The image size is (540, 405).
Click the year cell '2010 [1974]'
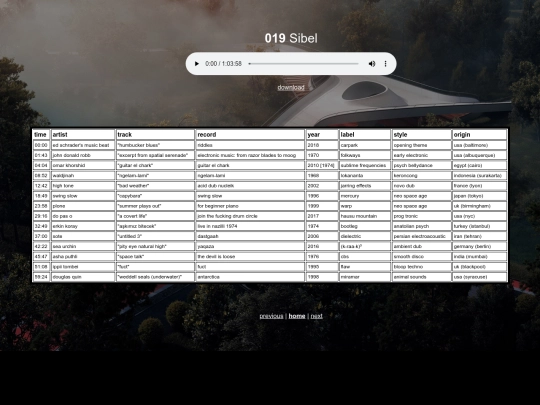[x=322, y=165]
